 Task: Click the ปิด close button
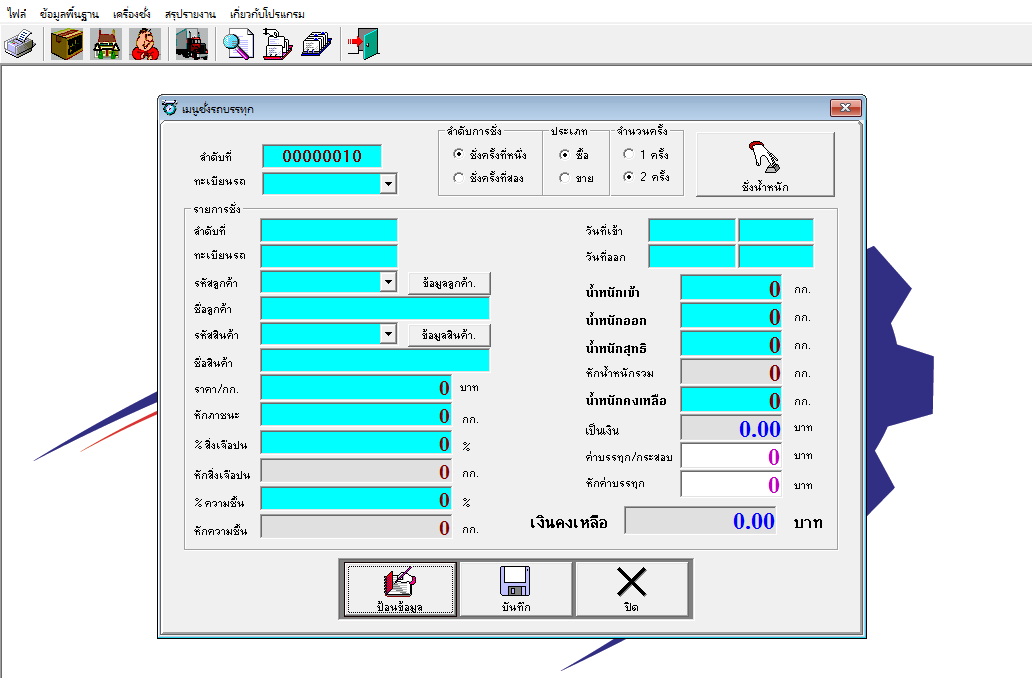click(631, 589)
